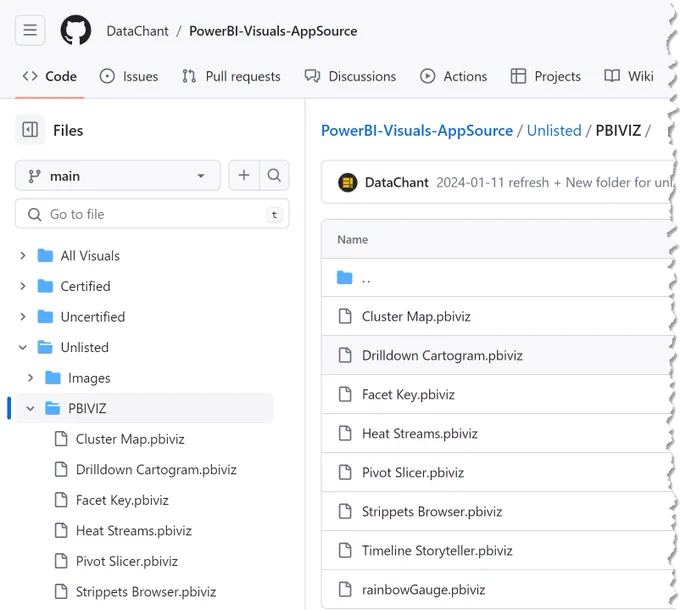680x610 pixels.
Task: Collapse the PBIVIZ folder chevron
Action: (x=30, y=408)
